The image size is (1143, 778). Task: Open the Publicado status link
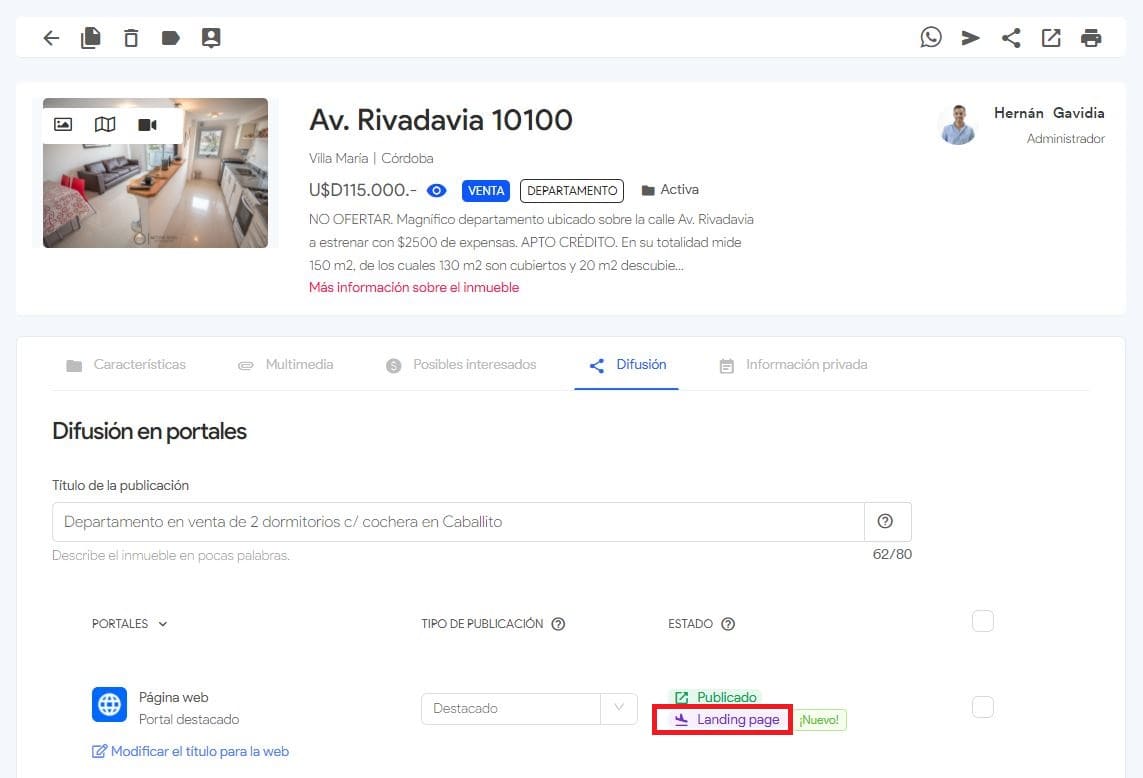pyautogui.click(x=715, y=697)
